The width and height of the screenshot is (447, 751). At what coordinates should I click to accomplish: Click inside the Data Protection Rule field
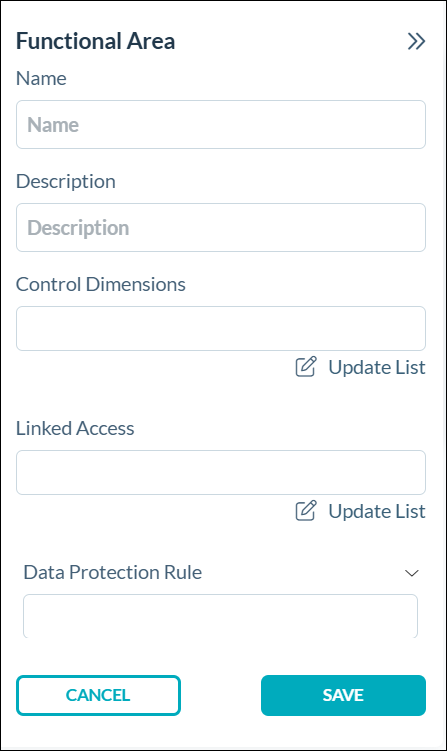(x=220, y=616)
